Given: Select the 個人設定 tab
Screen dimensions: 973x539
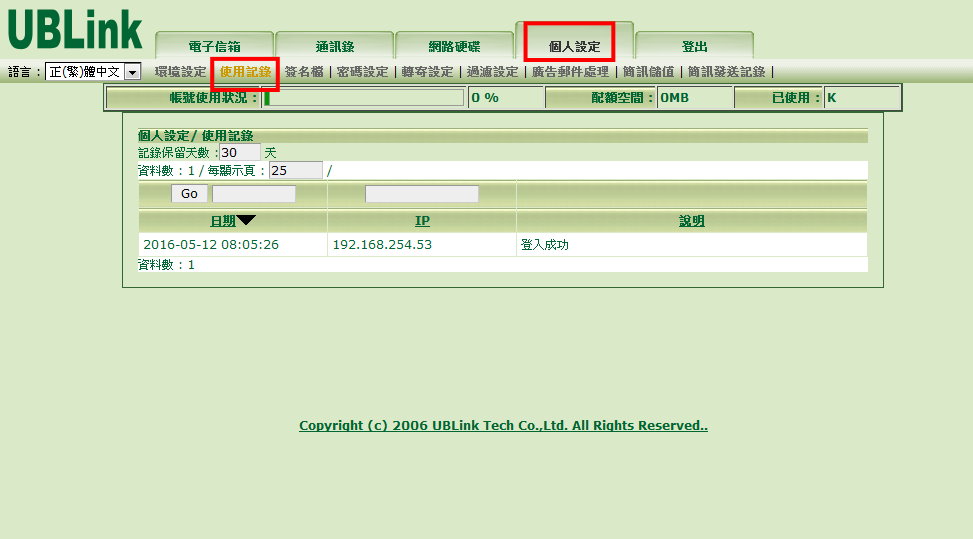Looking at the screenshot, I should pos(574,47).
